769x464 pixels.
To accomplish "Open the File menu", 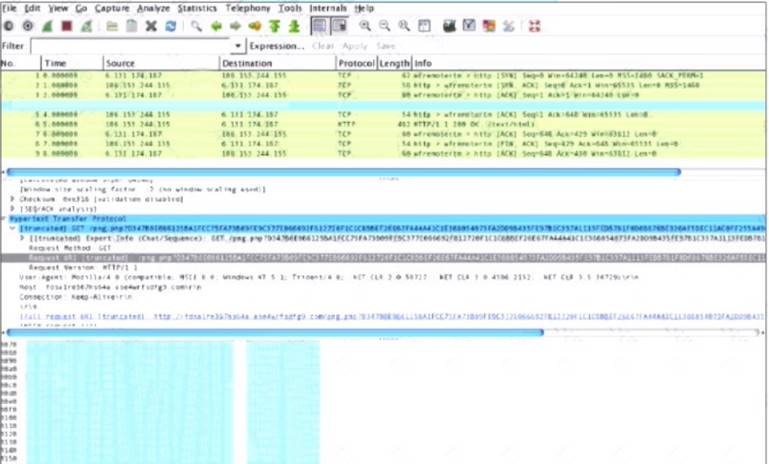I will point(9,8).
